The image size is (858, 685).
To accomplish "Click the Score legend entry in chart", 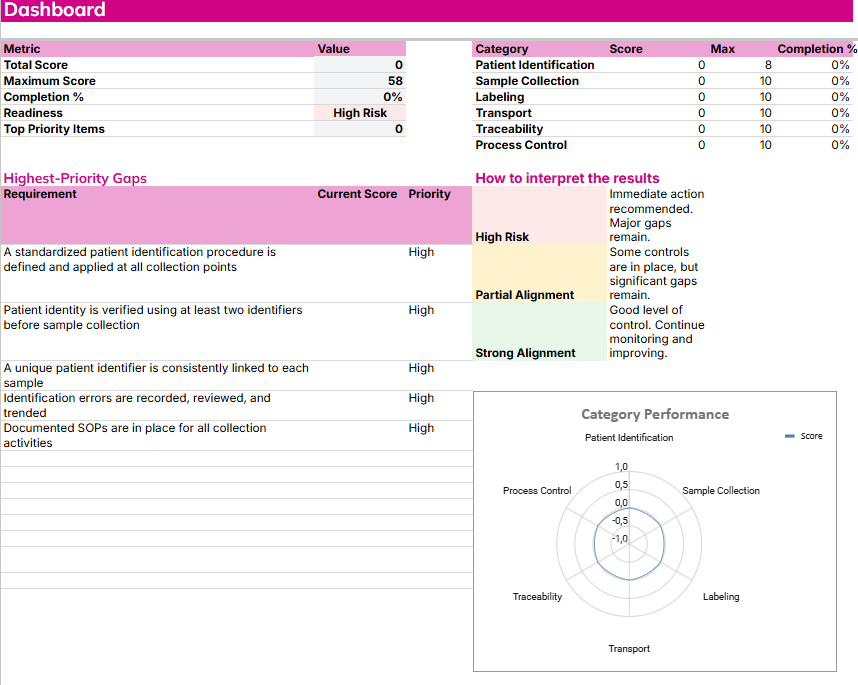I will [x=804, y=436].
